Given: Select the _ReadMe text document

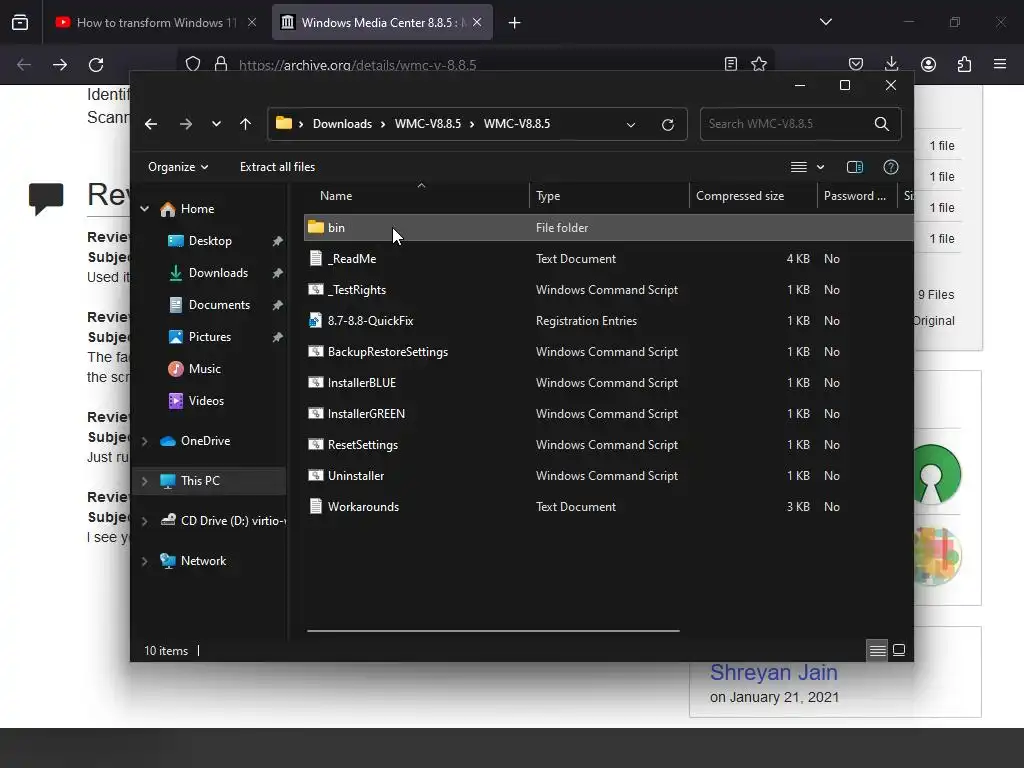Looking at the screenshot, I should [609, 259].
